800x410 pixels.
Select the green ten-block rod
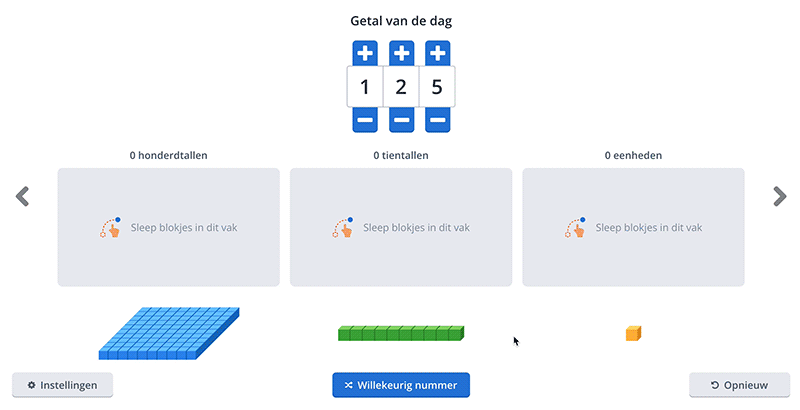[x=401, y=334]
